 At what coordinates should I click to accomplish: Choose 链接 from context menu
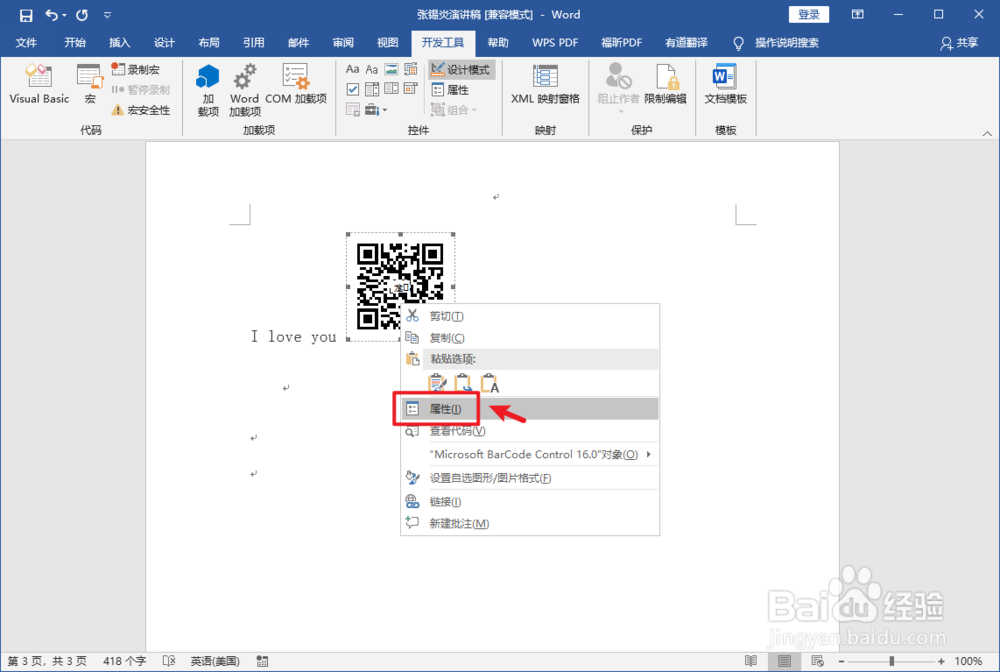pos(530,502)
